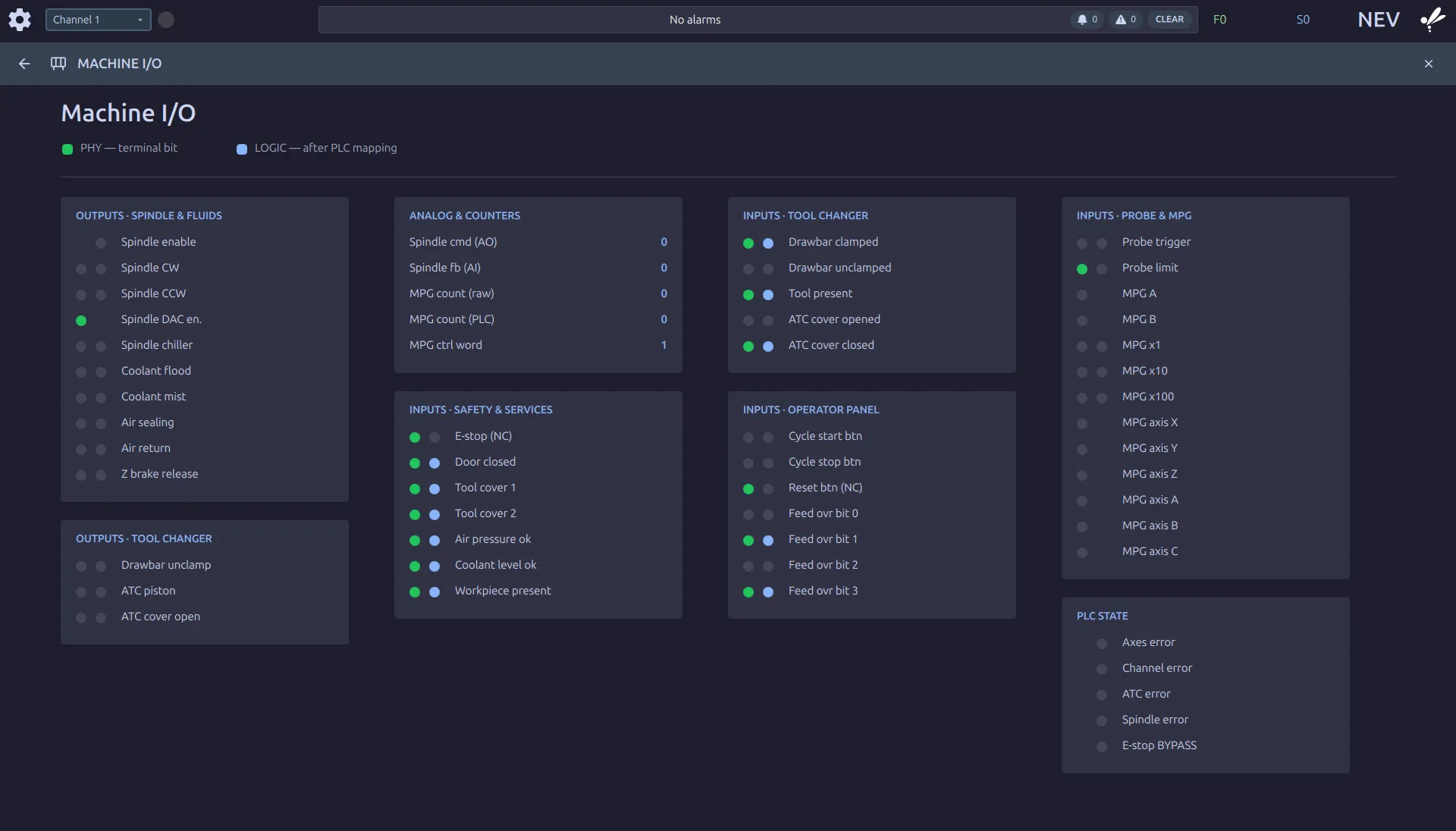Click Drawbar unclamp in Outputs Tool Changer

(x=166, y=565)
